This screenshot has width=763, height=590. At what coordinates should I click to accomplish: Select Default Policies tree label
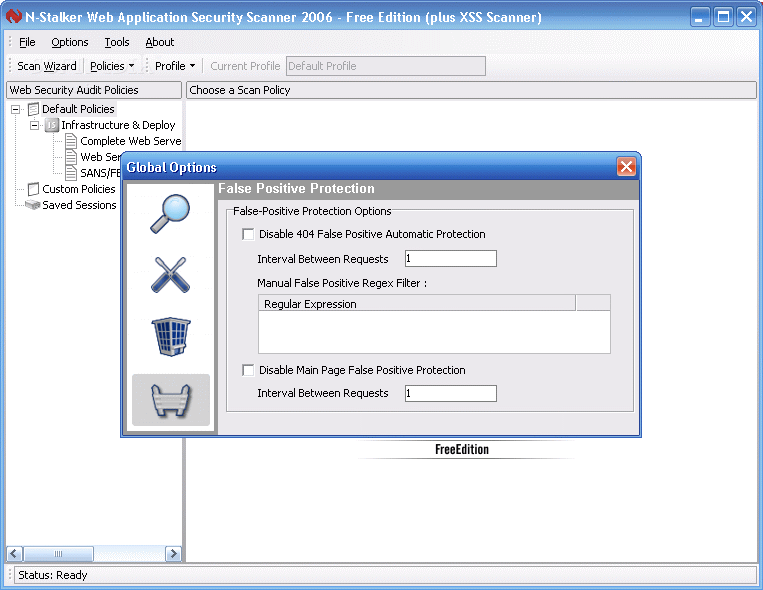pos(78,109)
